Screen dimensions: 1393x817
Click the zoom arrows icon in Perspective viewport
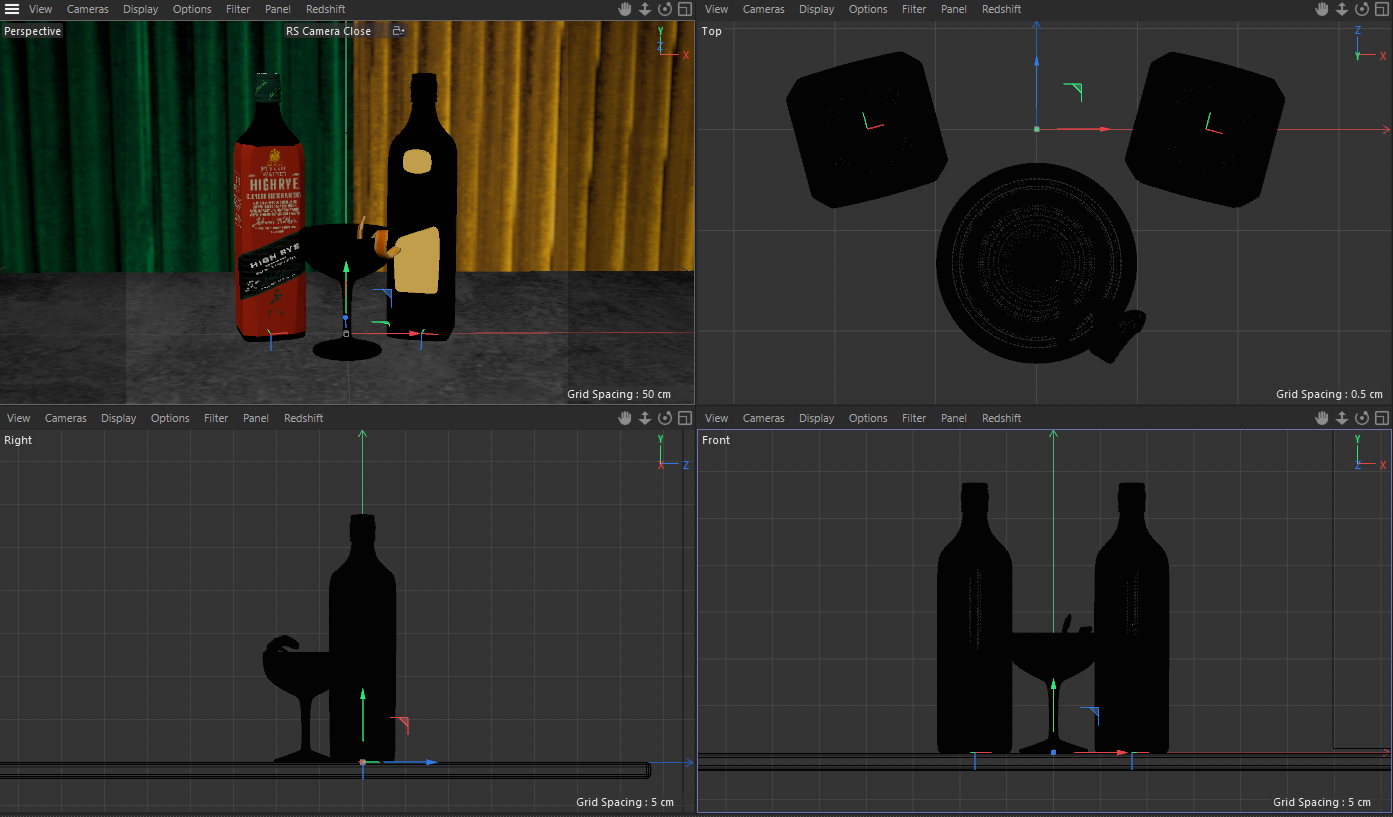[x=645, y=9]
